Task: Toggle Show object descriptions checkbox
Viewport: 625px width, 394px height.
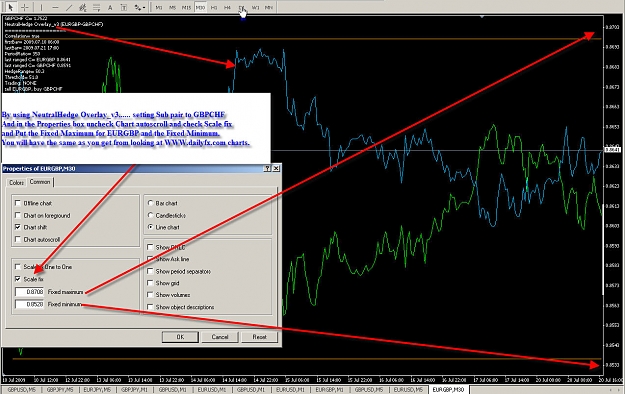Action: (150, 307)
